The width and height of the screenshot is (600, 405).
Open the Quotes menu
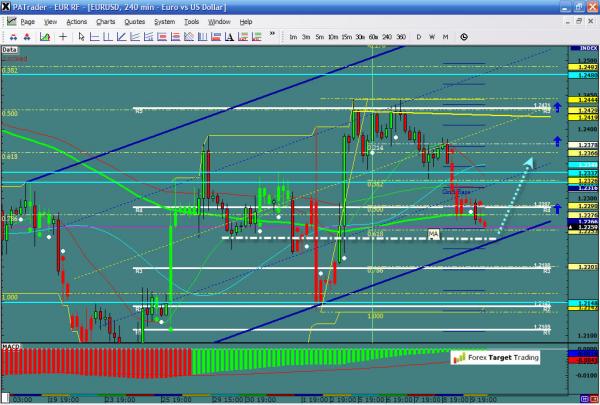(x=133, y=20)
